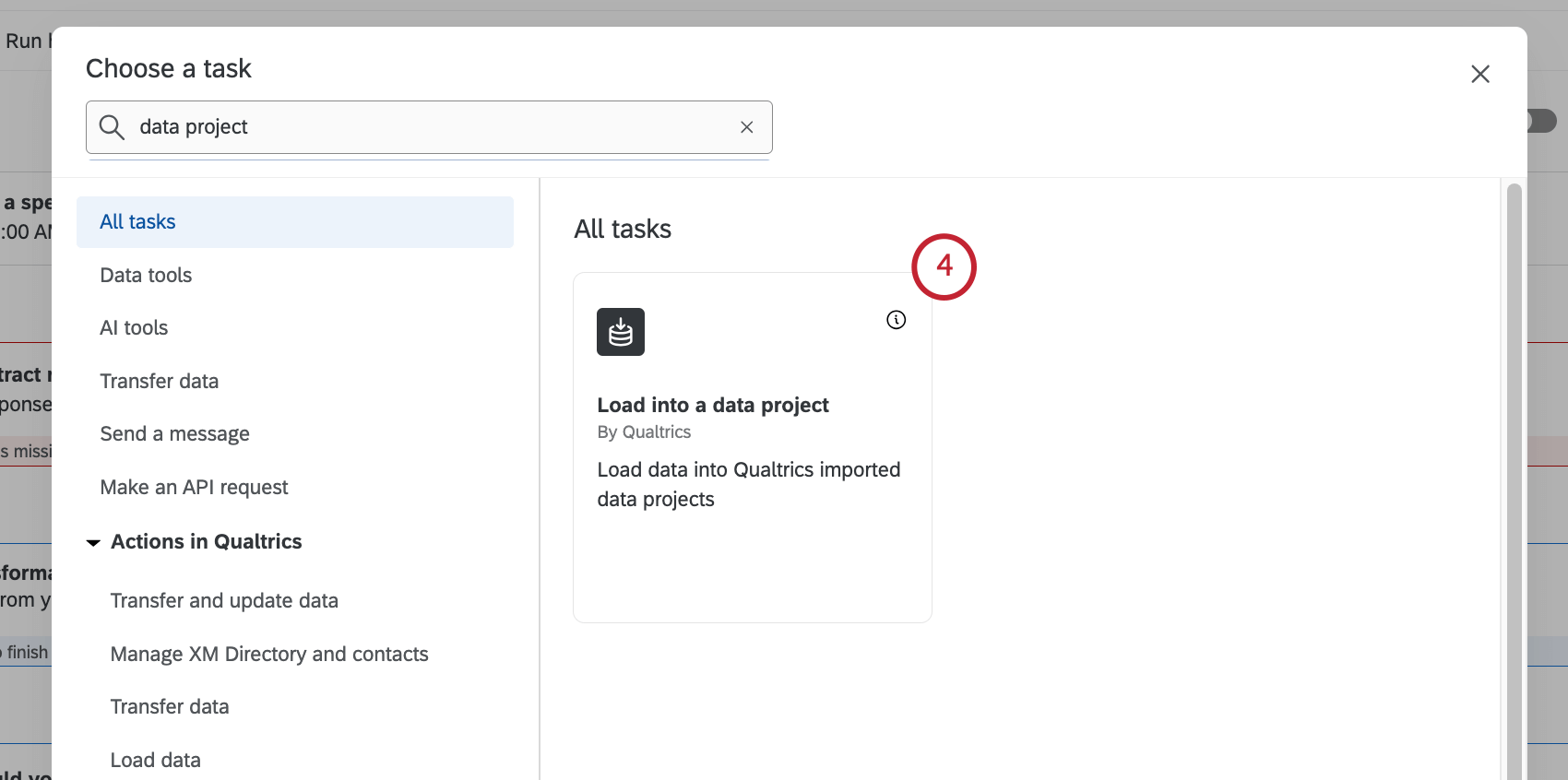Clear the search field text

click(747, 127)
